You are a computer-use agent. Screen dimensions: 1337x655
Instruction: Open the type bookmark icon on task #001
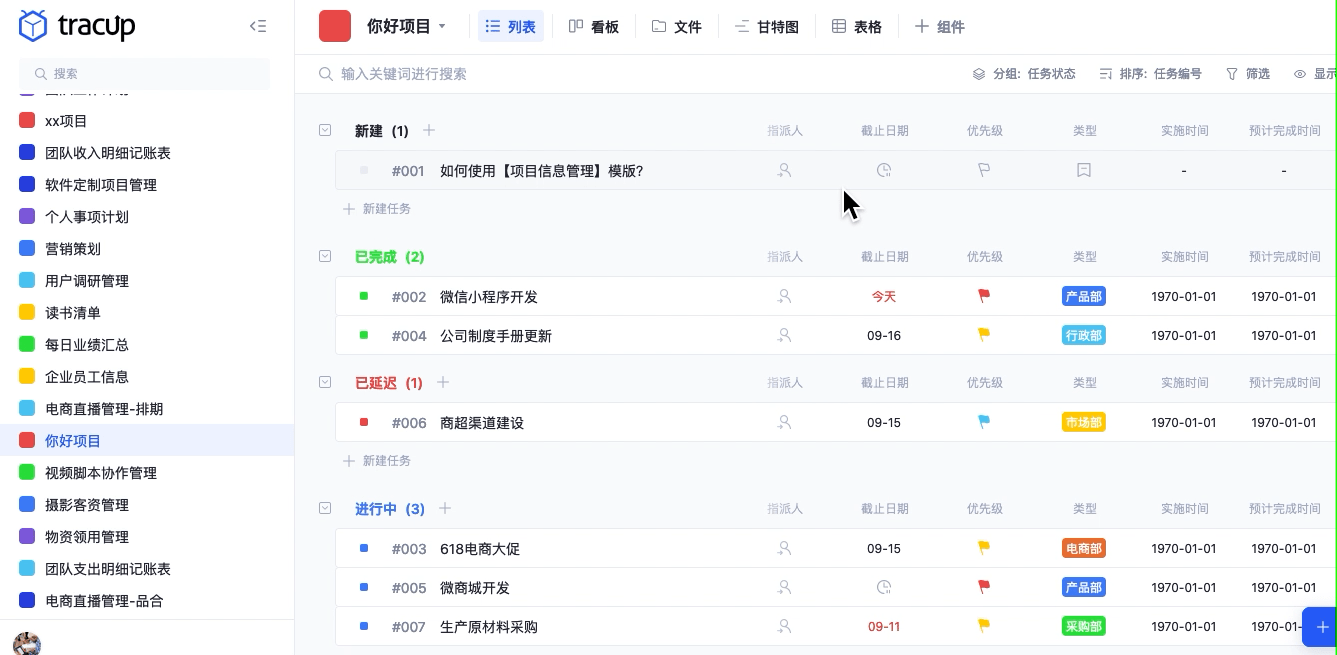[1084, 170]
